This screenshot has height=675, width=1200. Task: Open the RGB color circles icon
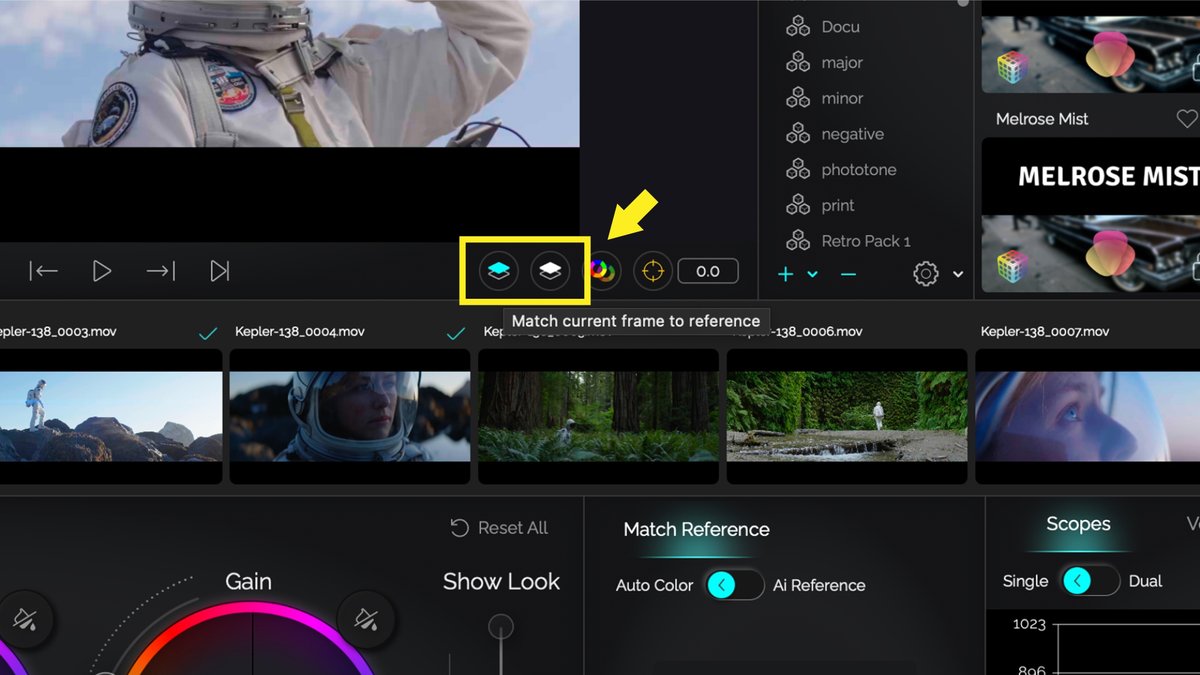click(x=602, y=271)
